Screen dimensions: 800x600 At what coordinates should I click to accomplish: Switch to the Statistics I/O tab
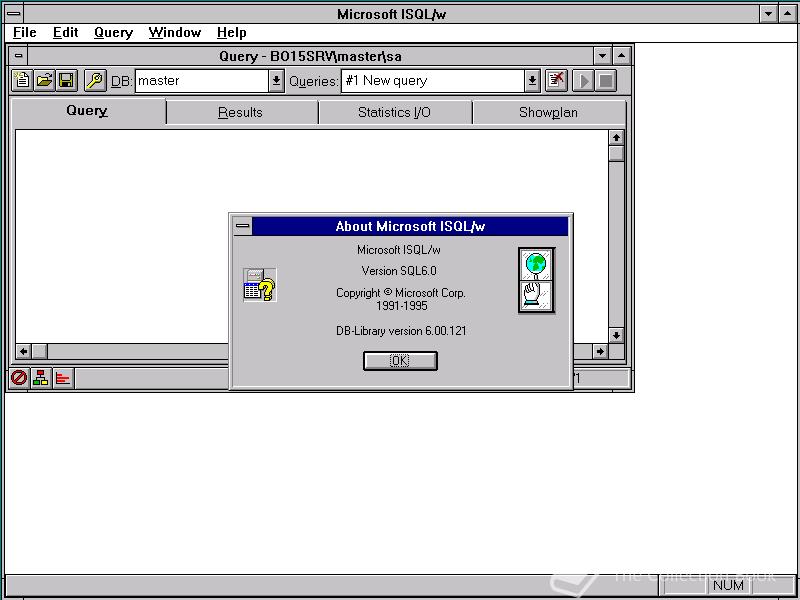coord(394,112)
